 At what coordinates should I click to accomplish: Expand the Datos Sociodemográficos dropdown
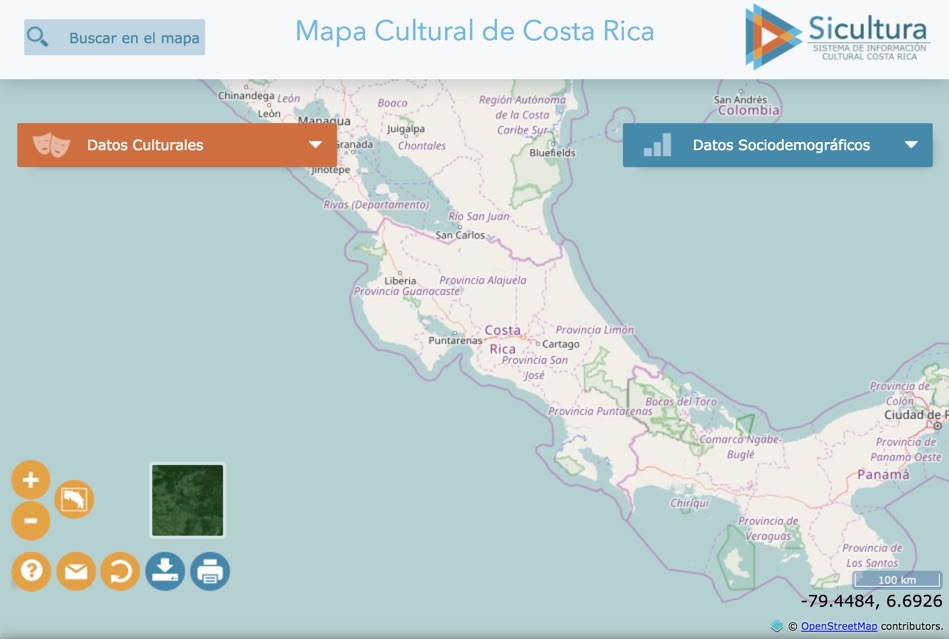click(910, 145)
